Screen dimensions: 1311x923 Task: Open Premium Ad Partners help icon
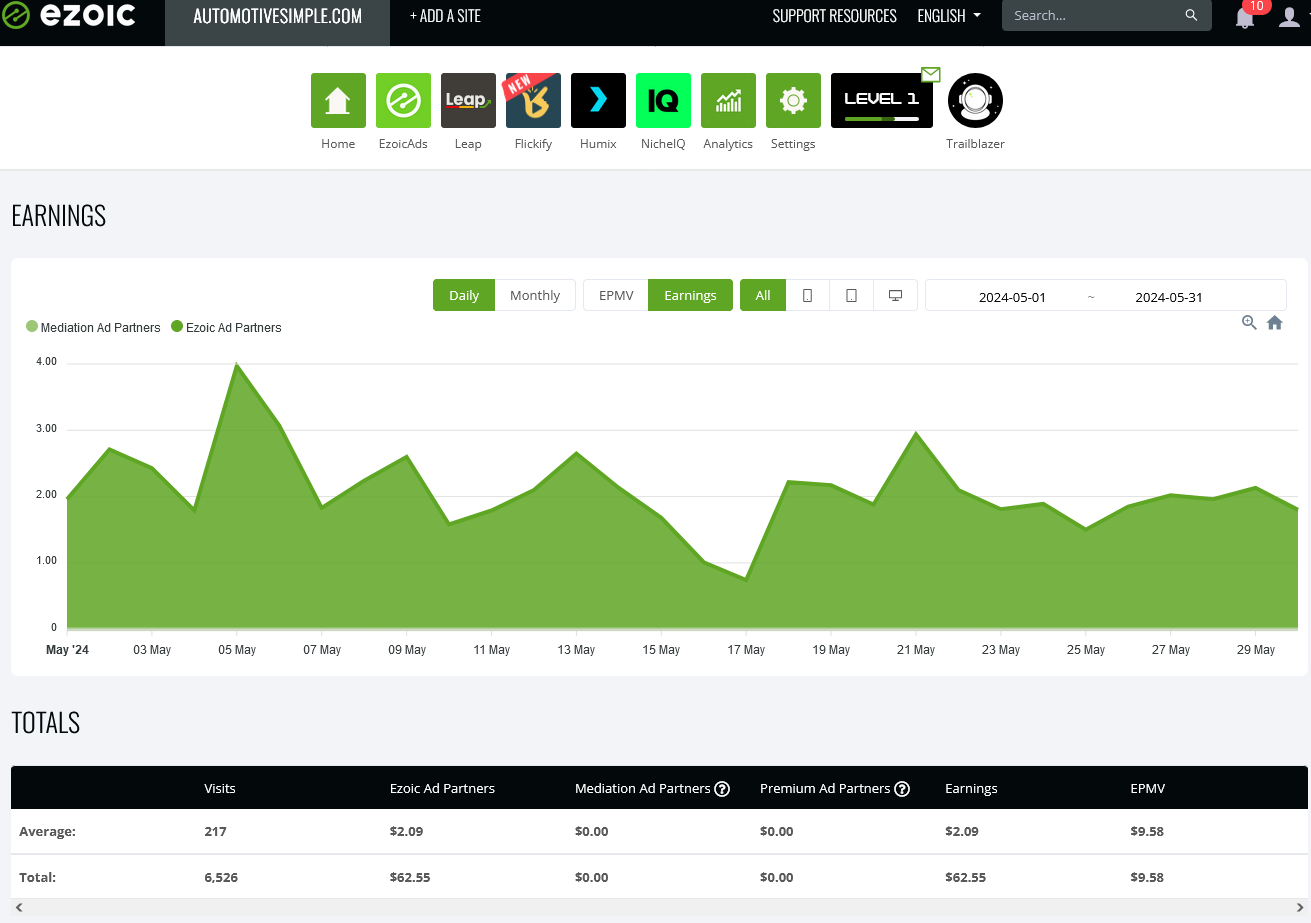click(x=902, y=789)
